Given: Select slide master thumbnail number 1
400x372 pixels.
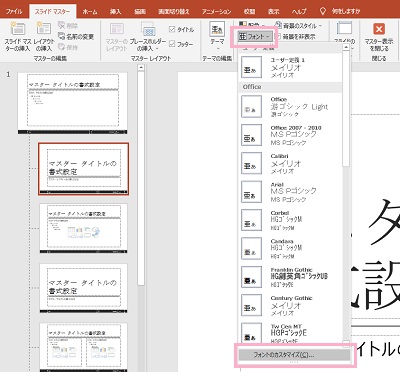Looking at the screenshot, I should [x=73, y=103].
